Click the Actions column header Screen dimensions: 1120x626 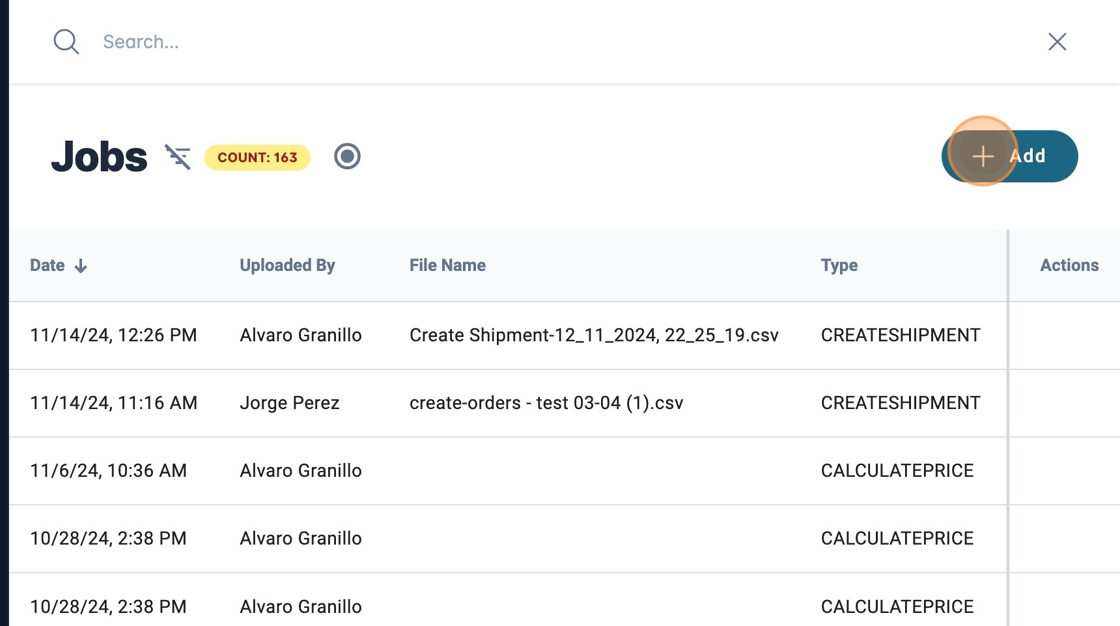[1069, 266]
